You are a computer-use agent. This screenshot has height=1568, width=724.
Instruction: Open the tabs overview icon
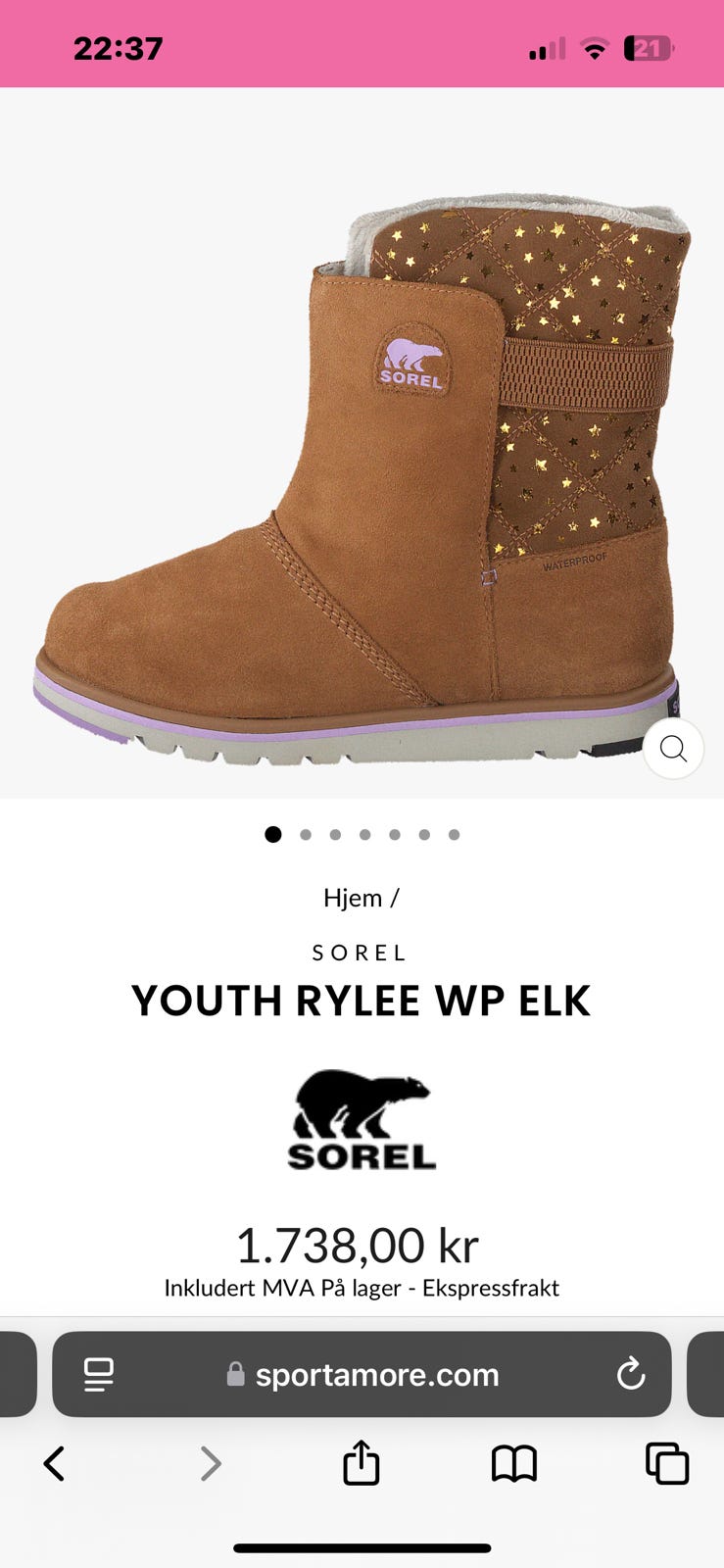click(x=667, y=1464)
